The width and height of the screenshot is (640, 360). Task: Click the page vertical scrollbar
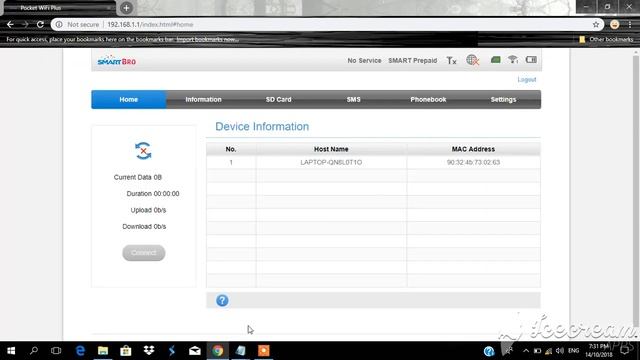tap(636, 190)
